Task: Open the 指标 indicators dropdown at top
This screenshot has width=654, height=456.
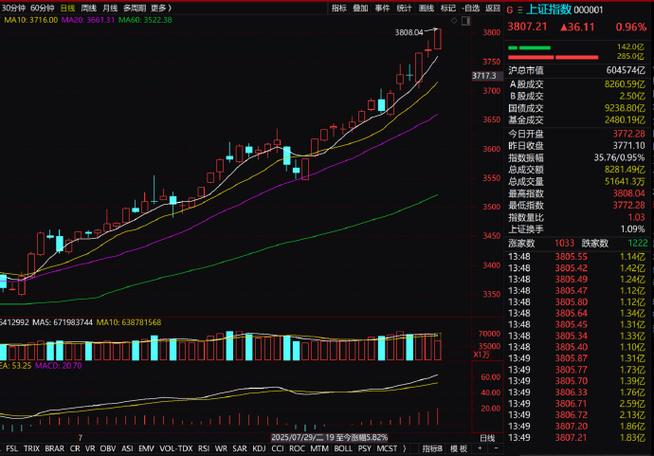Action: click(x=340, y=7)
